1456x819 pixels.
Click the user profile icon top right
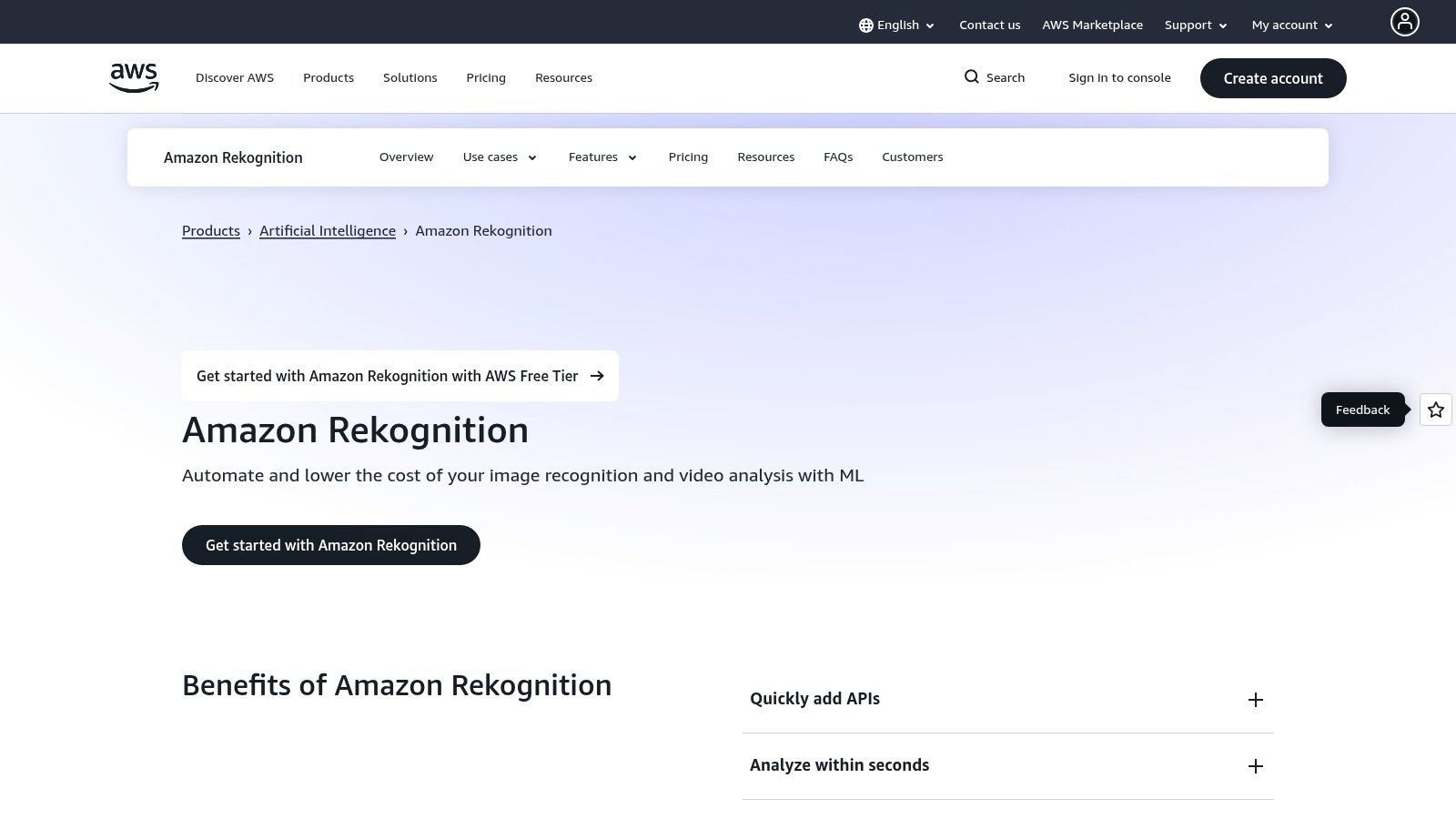click(1405, 22)
